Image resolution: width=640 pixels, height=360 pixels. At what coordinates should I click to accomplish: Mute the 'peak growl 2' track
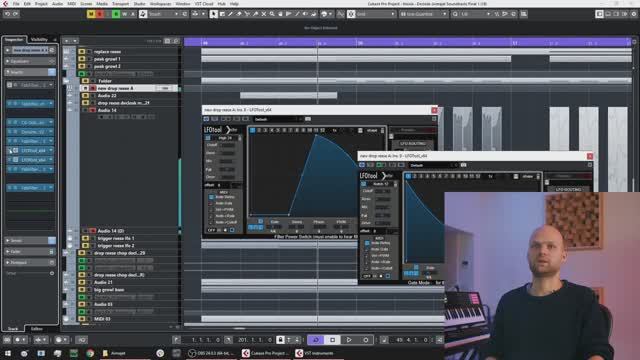pos(82,67)
